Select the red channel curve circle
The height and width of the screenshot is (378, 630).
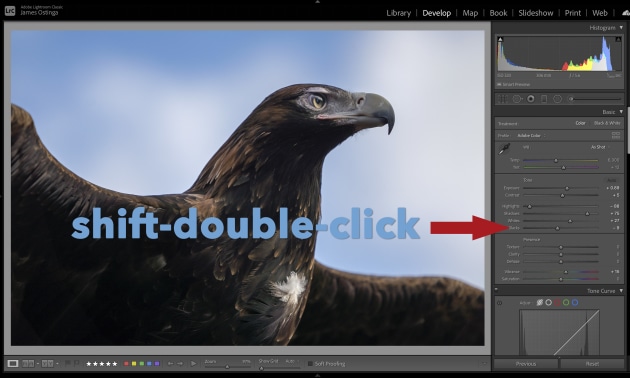click(x=557, y=302)
